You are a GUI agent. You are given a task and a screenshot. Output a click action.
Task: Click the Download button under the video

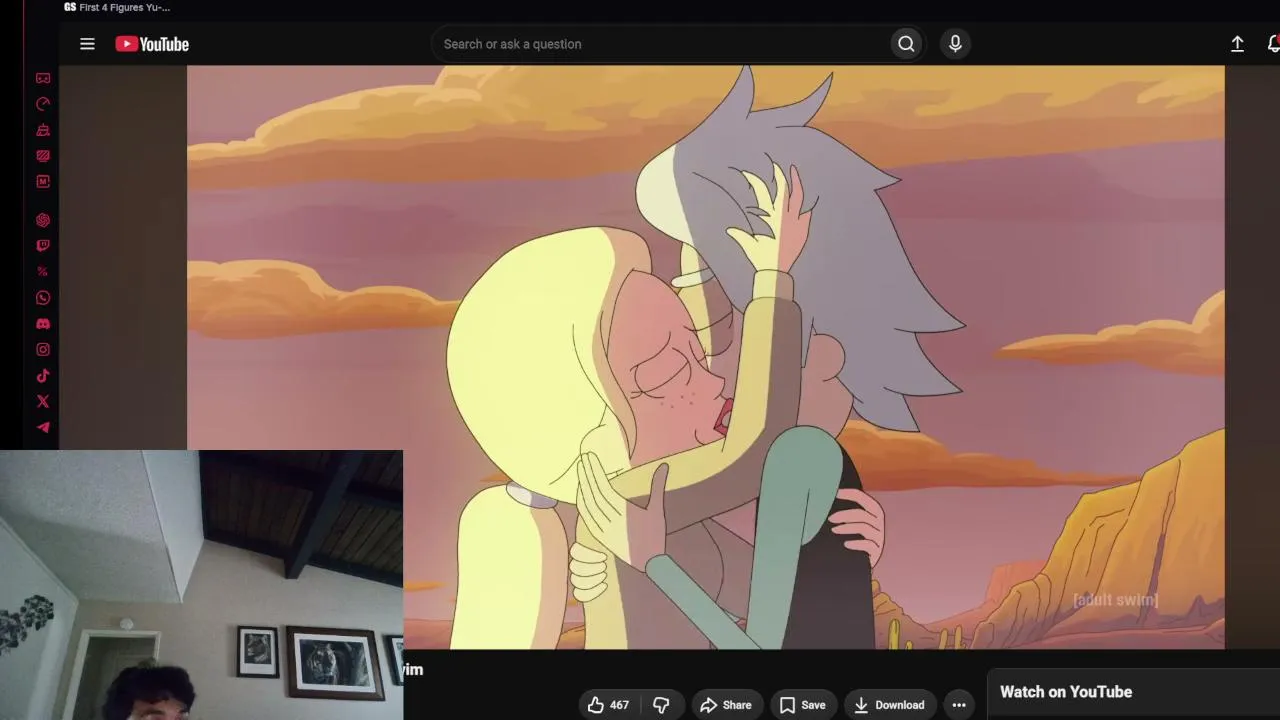click(x=890, y=705)
